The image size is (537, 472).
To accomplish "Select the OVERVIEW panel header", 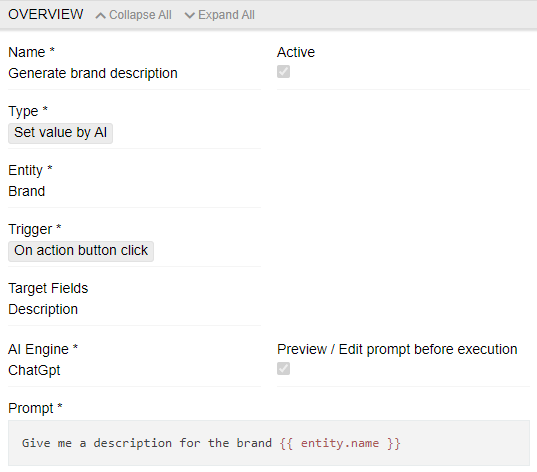I will point(46,15).
